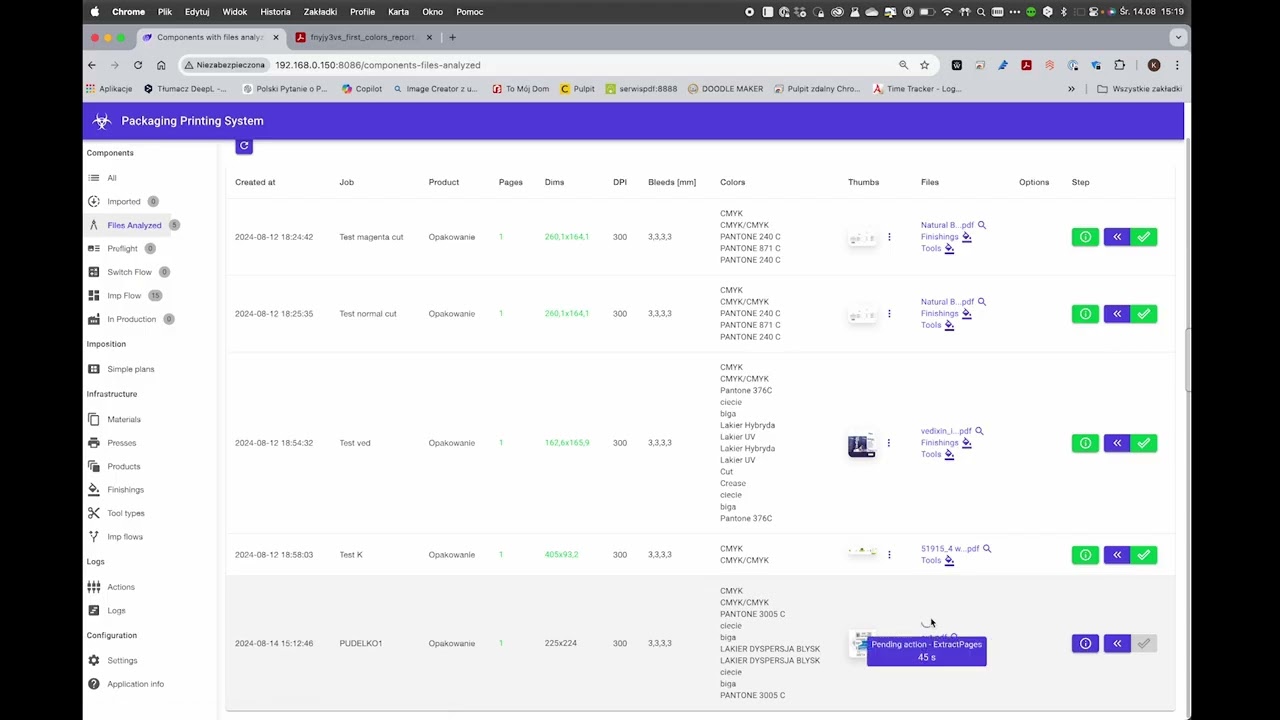This screenshot has height=720, width=1280.
Task: Switch to the fnyjy3vs_first_colors_report browser tab
Action: tap(364, 37)
